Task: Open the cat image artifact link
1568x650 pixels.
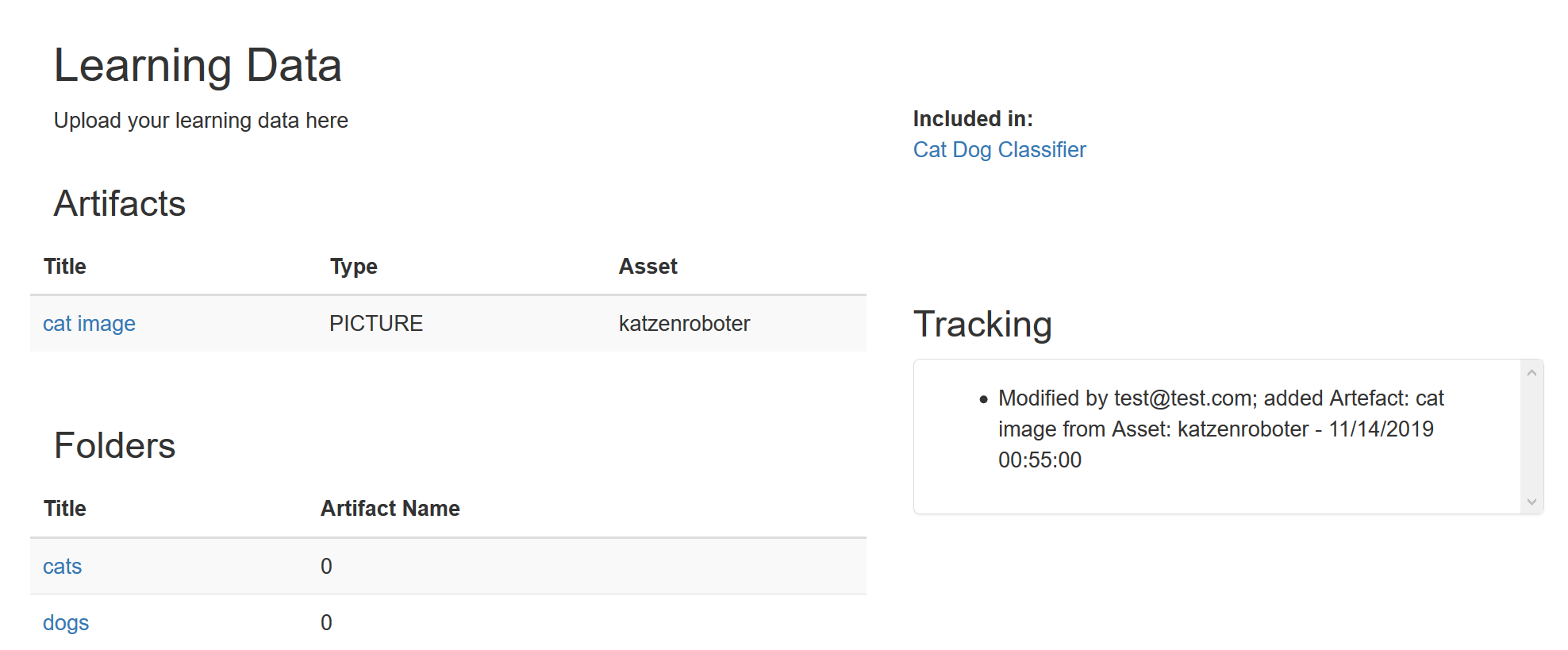Action: pyautogui.click(x=89, y=324)
